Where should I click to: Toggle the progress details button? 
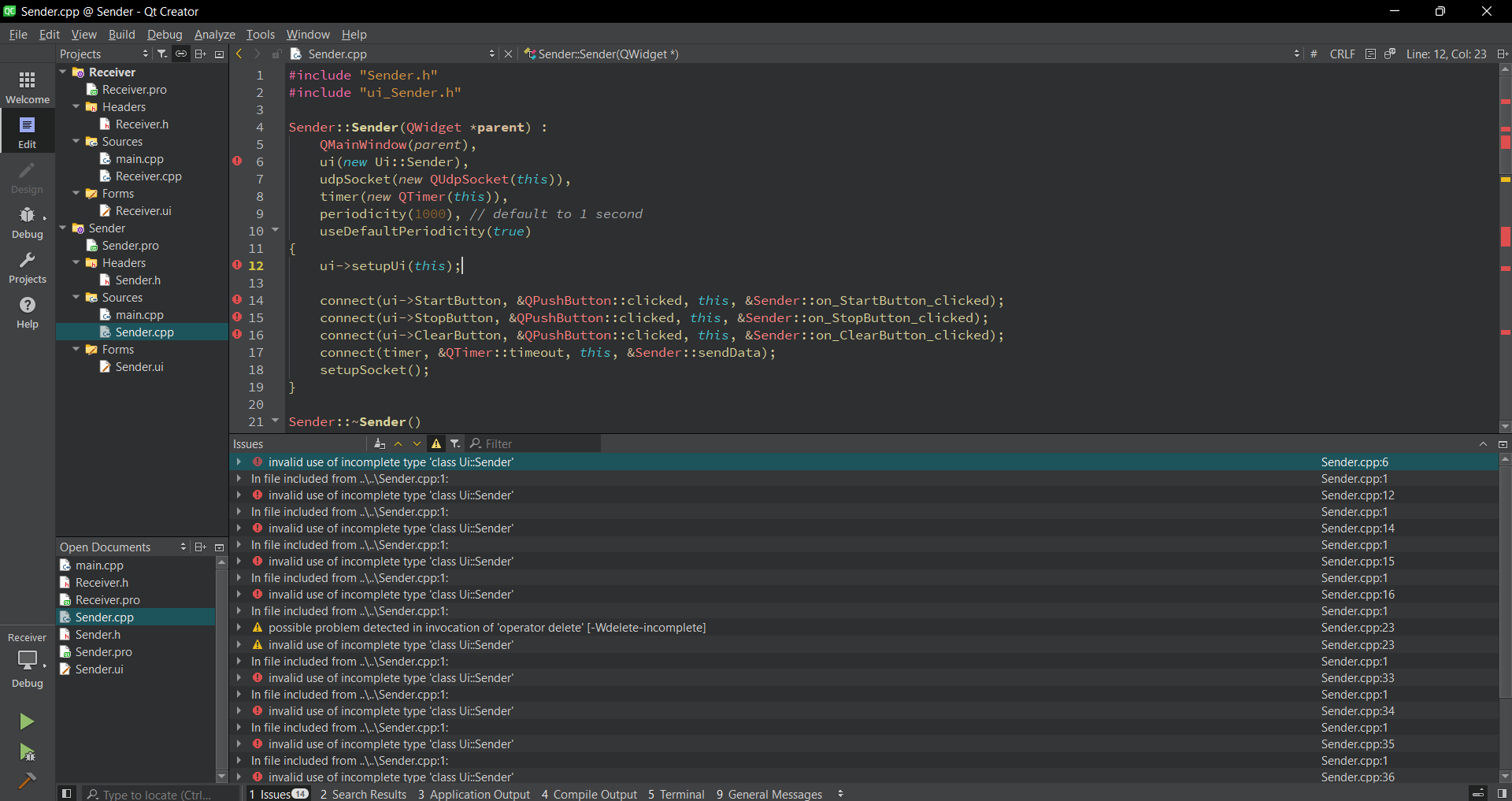[x=1478, y=793]
